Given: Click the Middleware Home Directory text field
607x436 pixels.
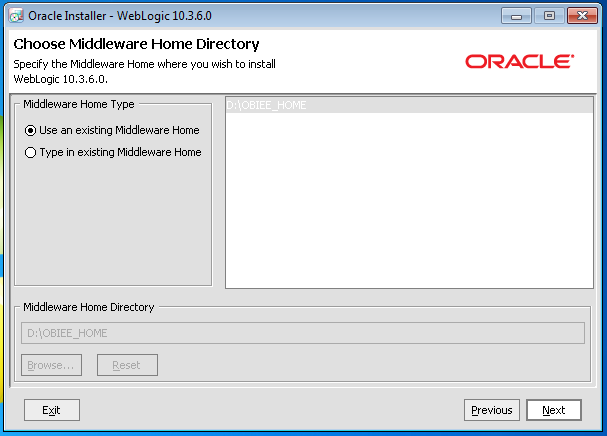Looking at the screenshot, I should [x=303, y=333].
